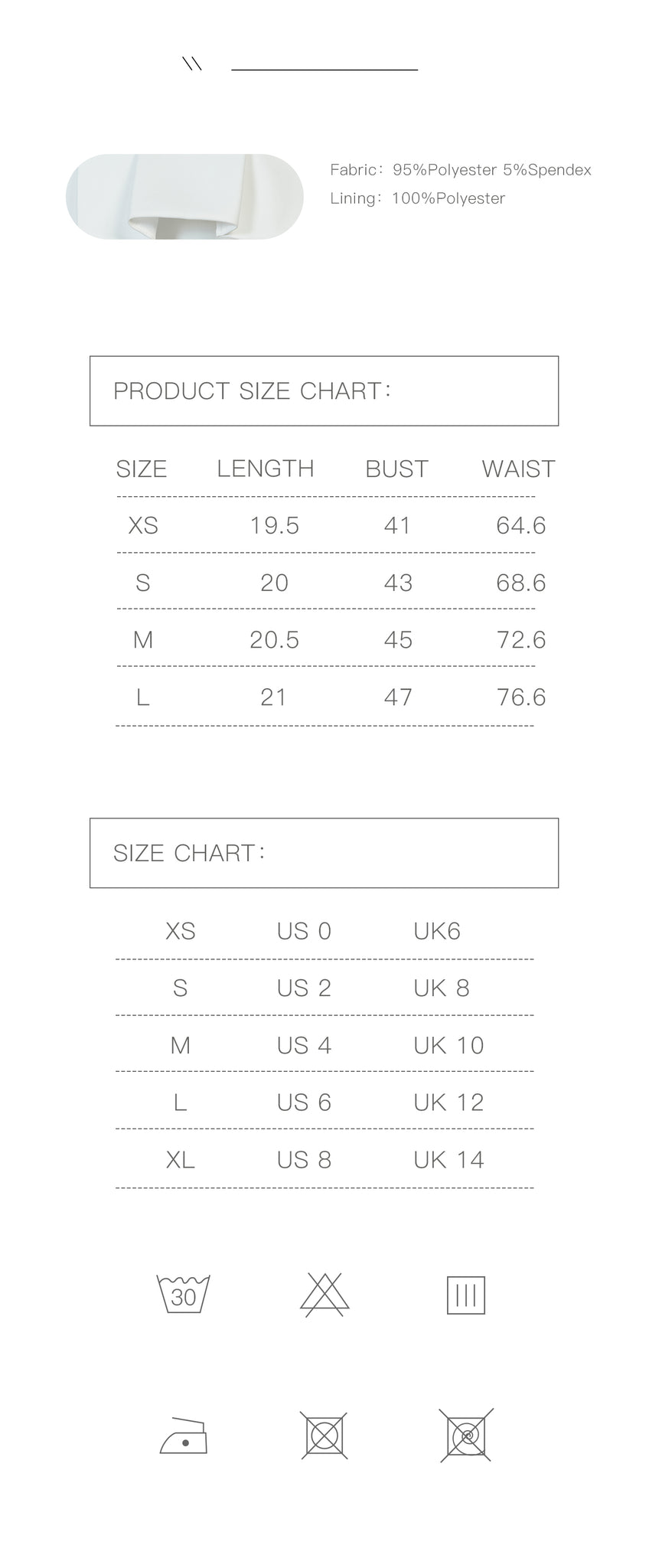Click the drip dry vertical lines icon
This screenshot has height=1568, width=649.
click(x=466, y=1295)
